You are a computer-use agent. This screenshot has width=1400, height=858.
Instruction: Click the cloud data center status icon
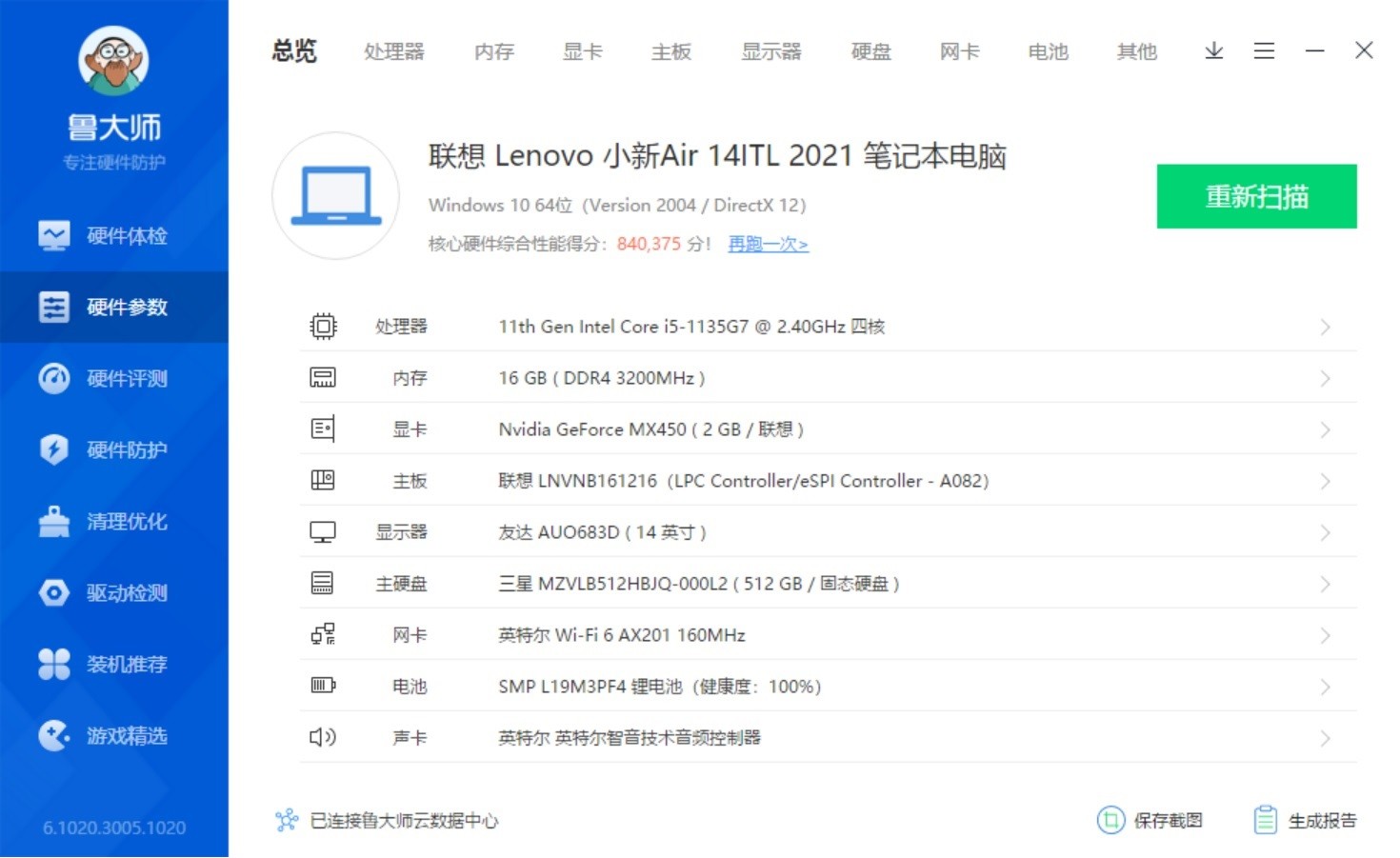click(x=287, y=820)
